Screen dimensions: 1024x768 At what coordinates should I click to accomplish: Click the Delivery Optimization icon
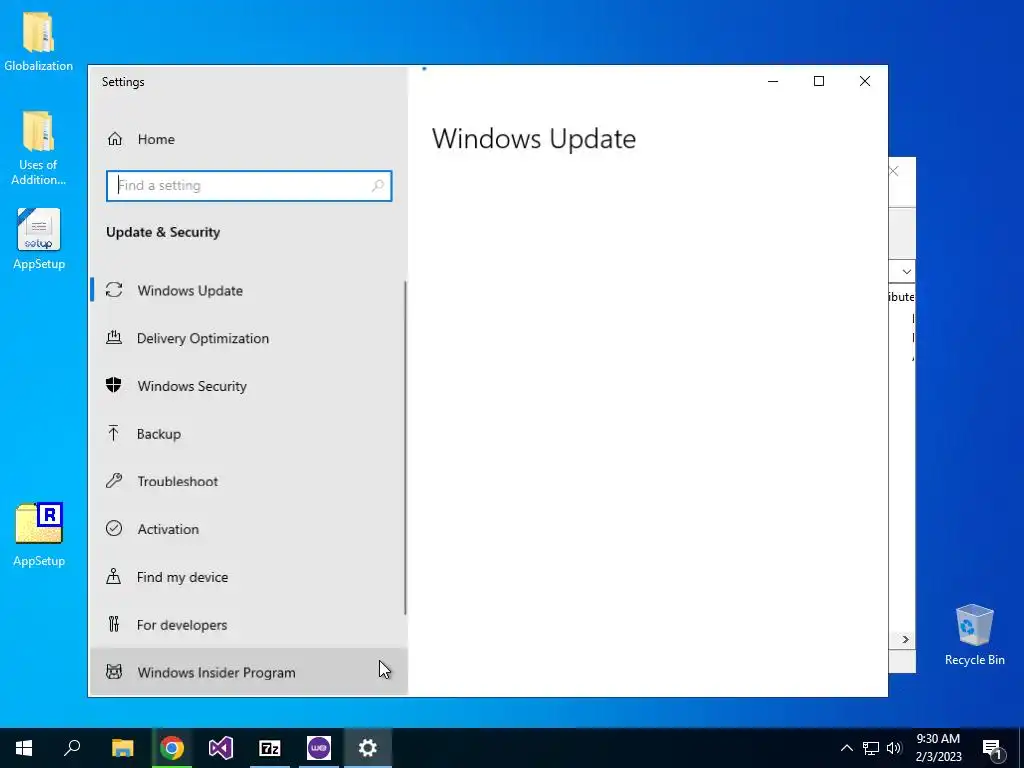click(x=114, y=338)
